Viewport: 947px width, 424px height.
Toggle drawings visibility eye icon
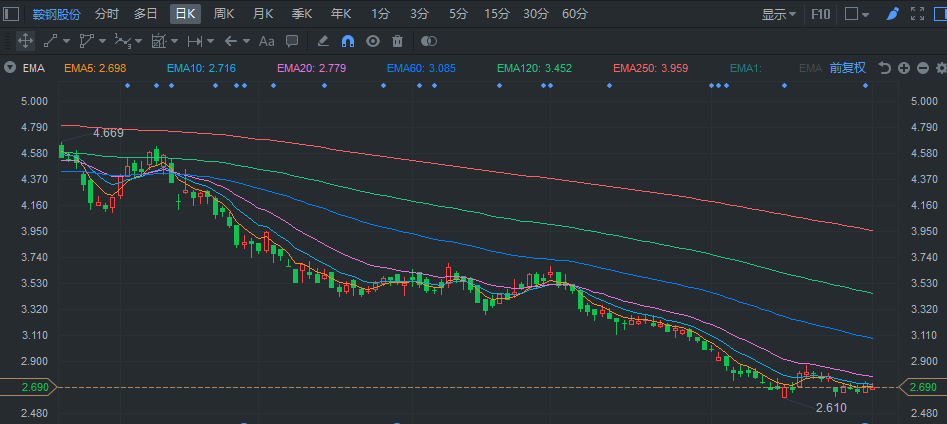(x=373, y=41)
